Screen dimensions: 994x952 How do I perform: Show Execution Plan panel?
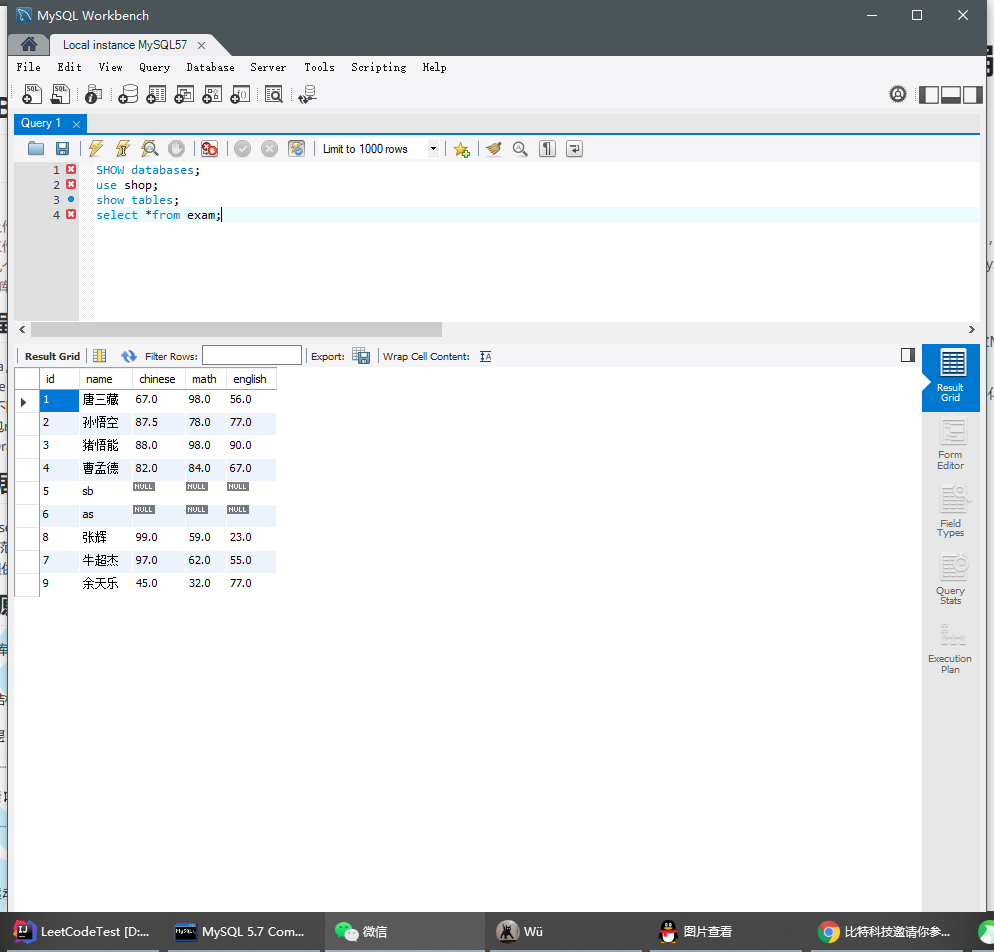point(950,649)
